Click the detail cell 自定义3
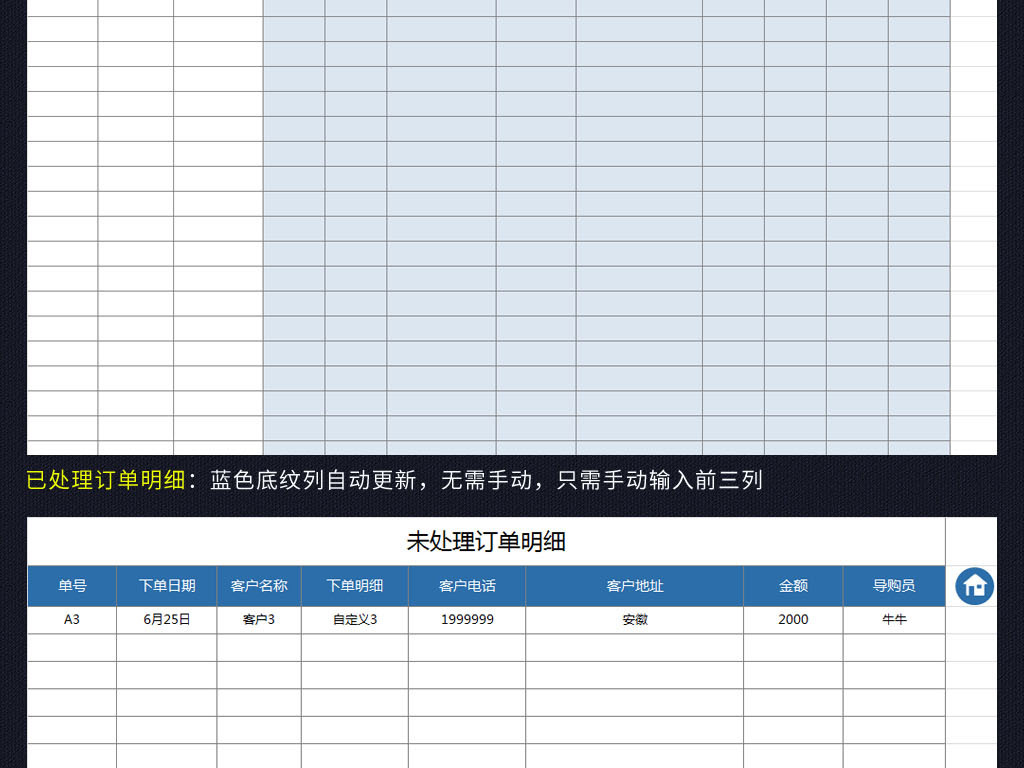Image resolution: width=1024 pixels, height=768 pixels. (355, 620)
